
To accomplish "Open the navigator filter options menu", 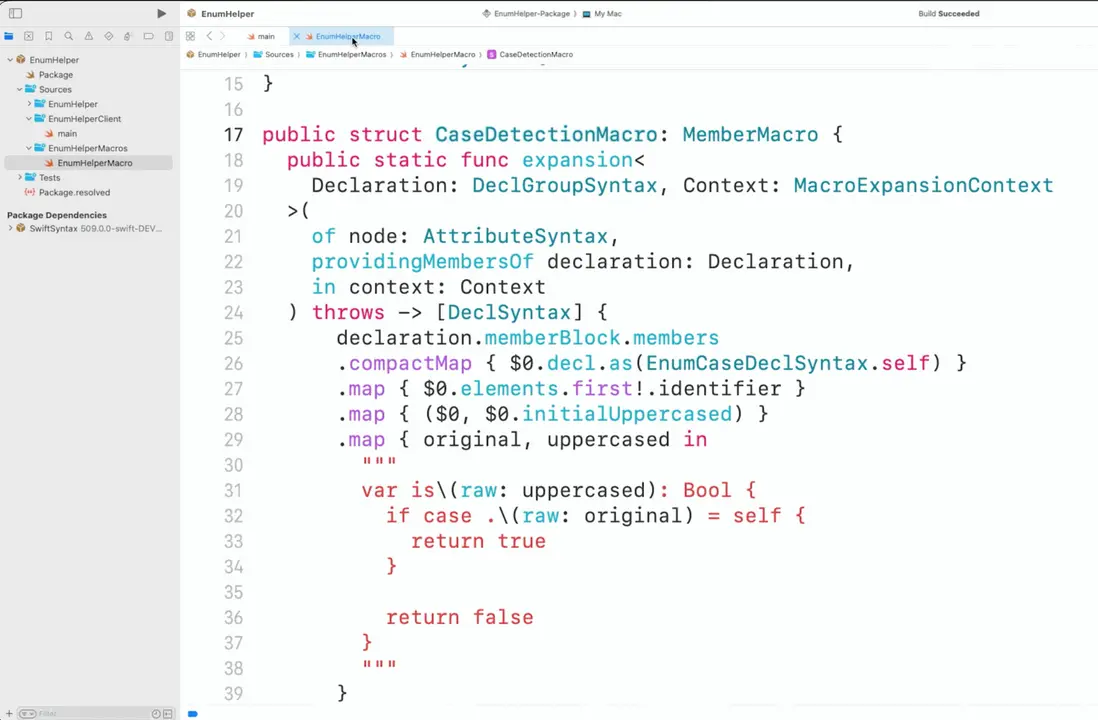I will [27, 714].
